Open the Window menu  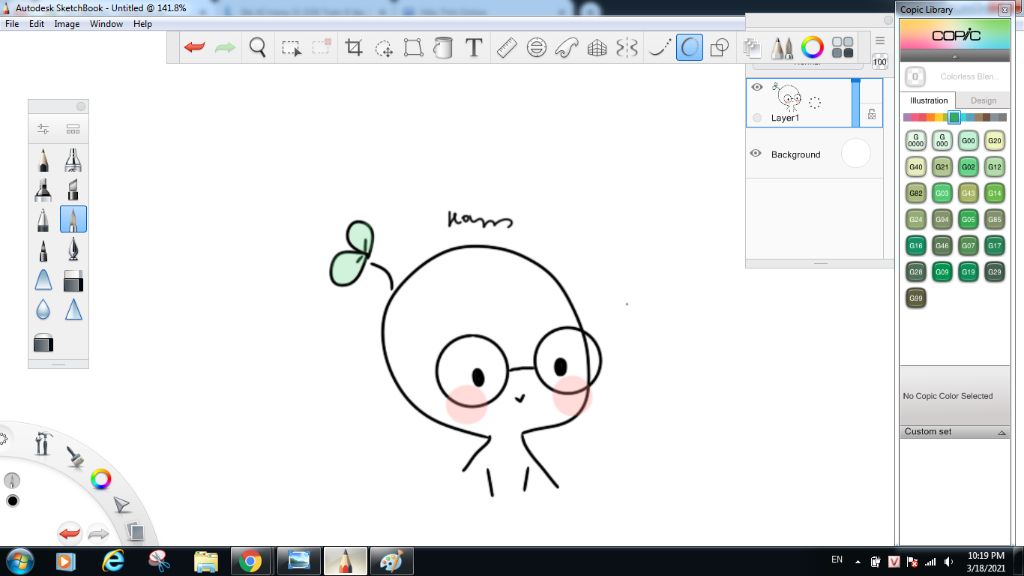[x=106, y=24]
